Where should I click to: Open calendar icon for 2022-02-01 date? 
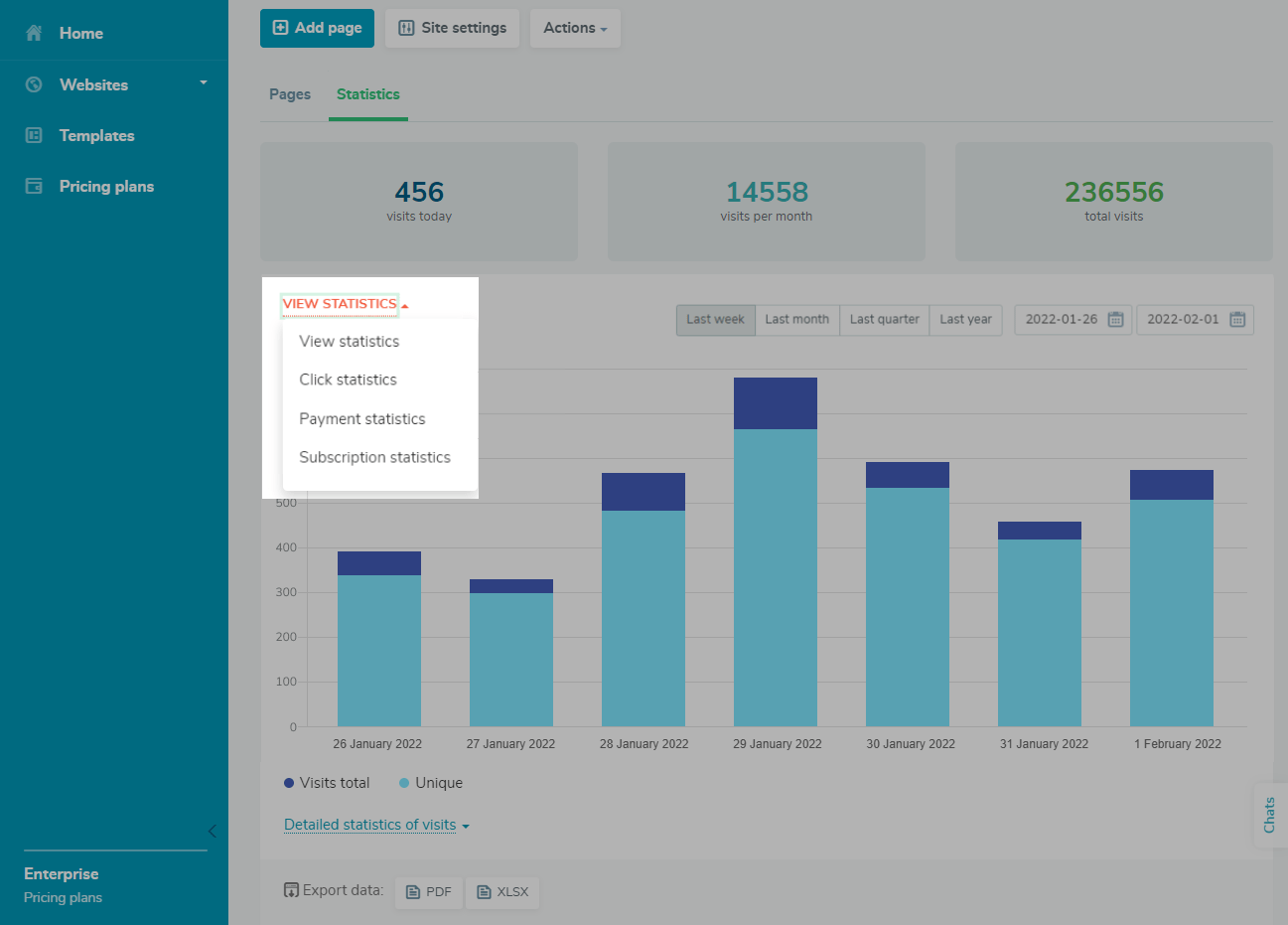[1237, 319]
